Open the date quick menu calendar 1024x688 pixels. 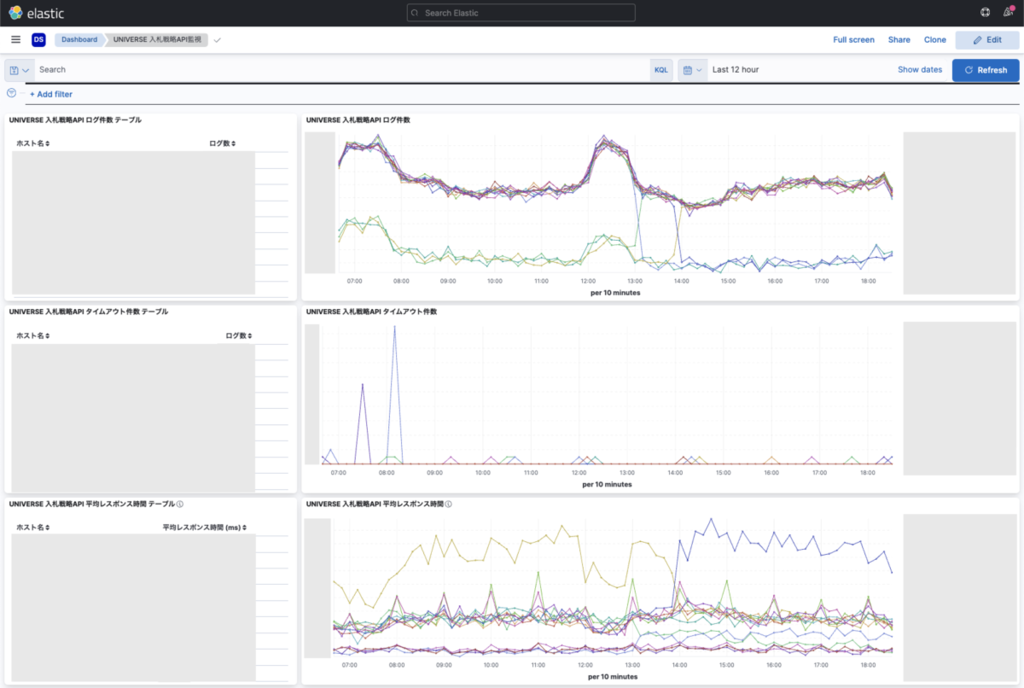pyautogui.click(x=692, y=70)
